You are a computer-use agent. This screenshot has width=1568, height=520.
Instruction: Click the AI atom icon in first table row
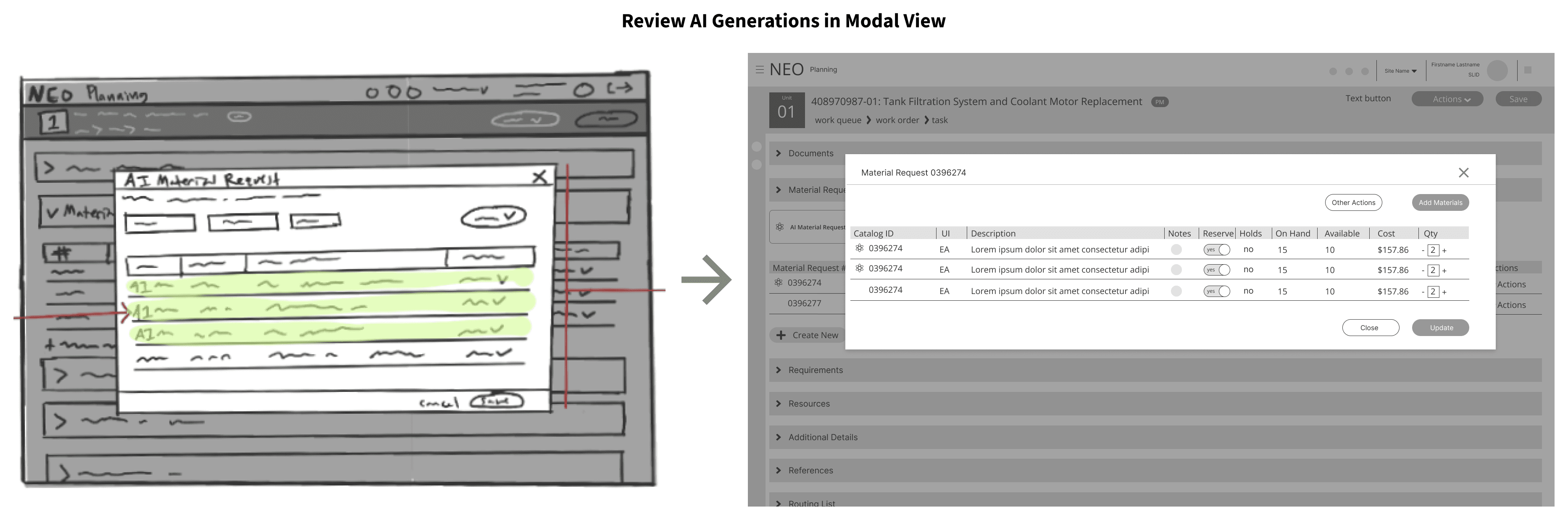[860, 248]
